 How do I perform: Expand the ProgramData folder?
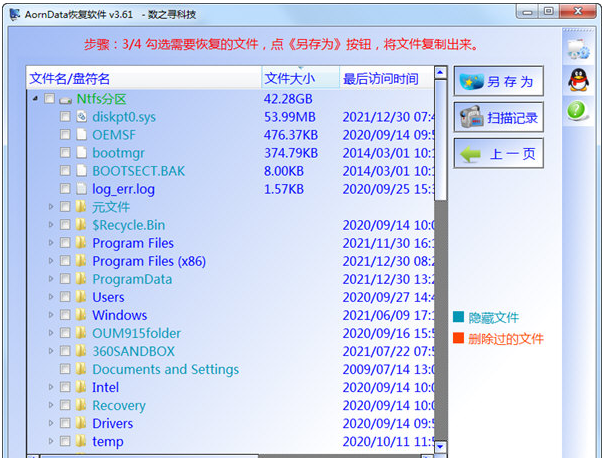(51, 279)
